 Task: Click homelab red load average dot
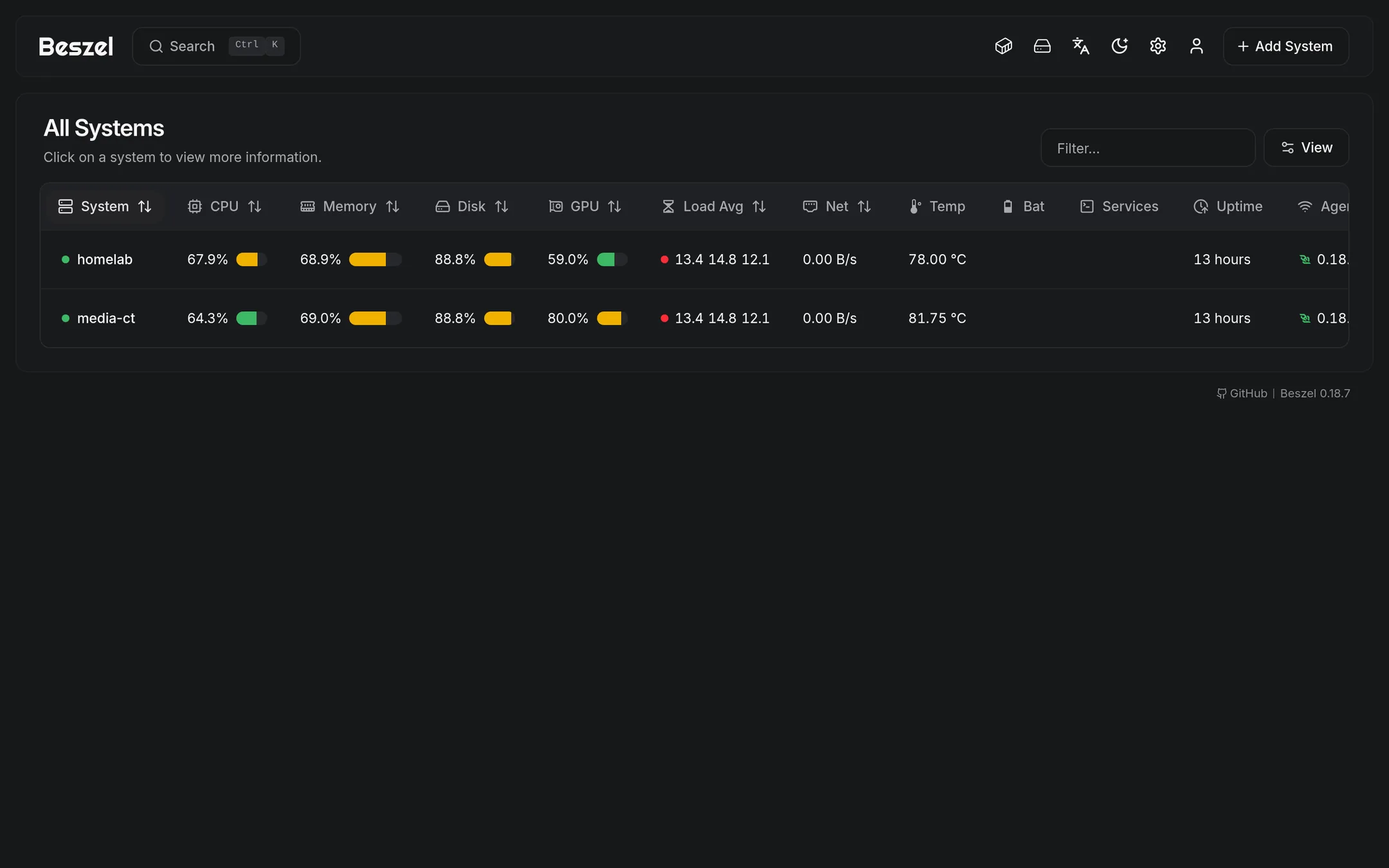click(664, 260)
